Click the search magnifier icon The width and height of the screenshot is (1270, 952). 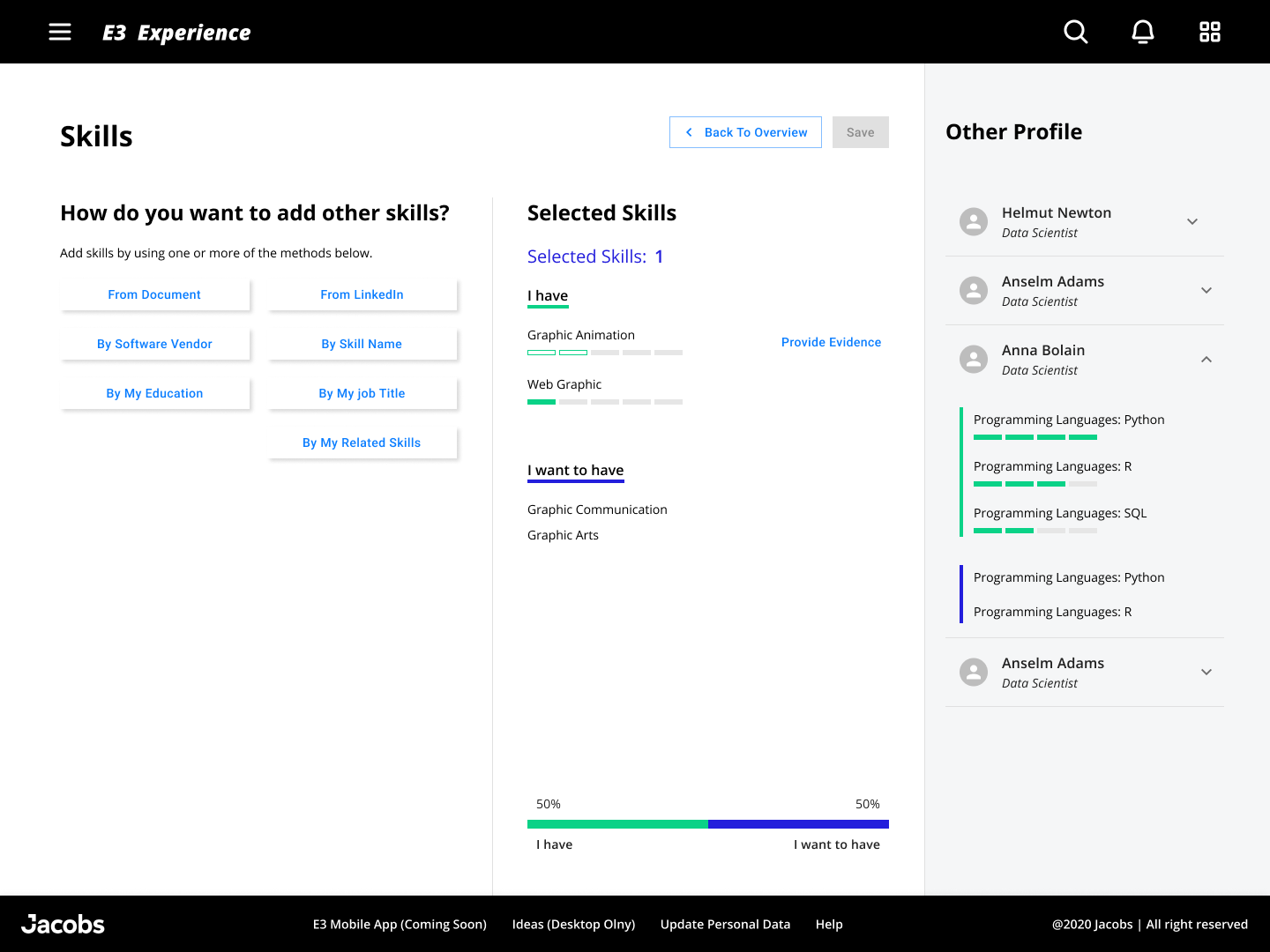tap(1075, 32)
